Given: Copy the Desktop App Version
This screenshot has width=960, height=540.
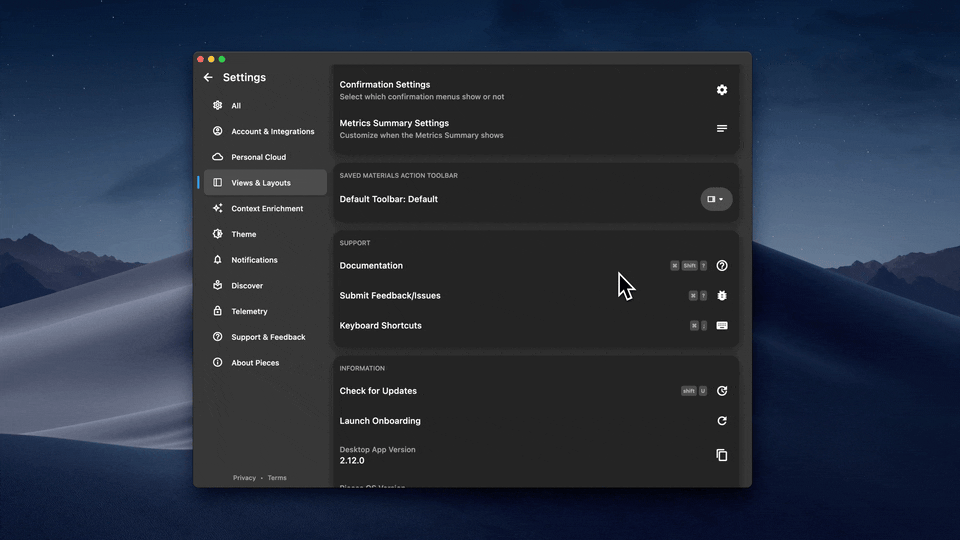Looking at the screenshot, I should tap(722, 455).
